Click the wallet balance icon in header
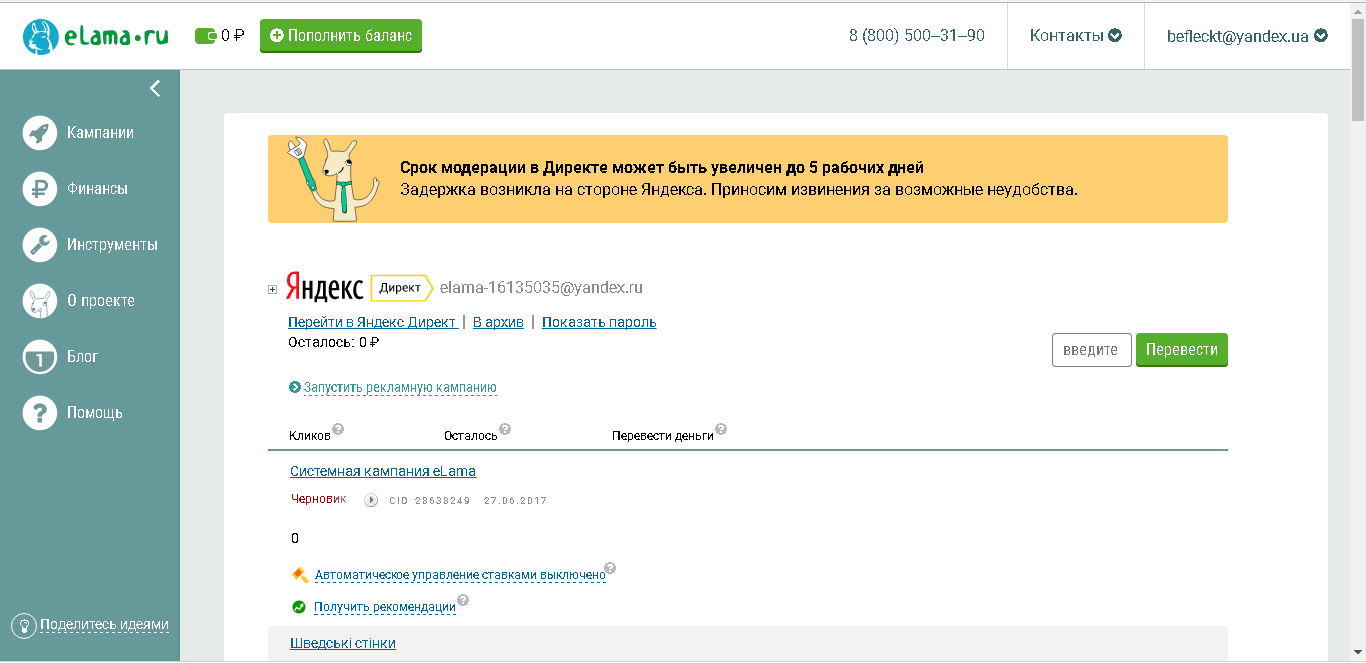Viewport: 1366px width, 664px height. (x=206, y=36)
